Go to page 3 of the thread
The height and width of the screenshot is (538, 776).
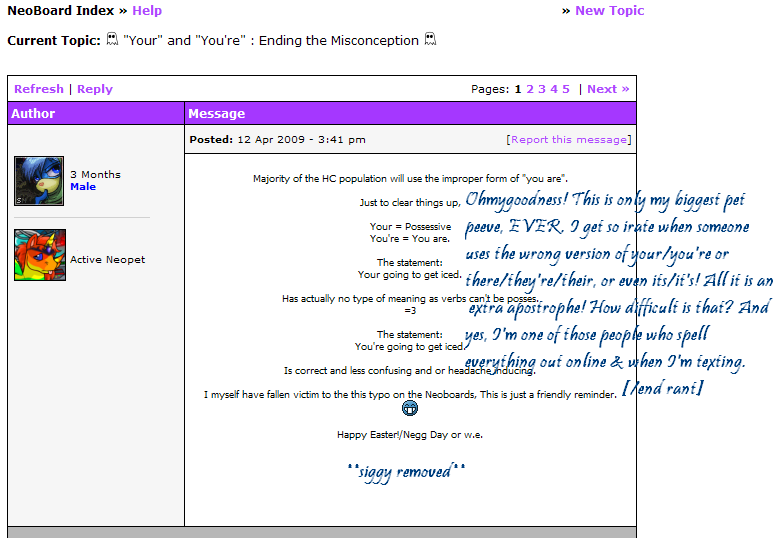pyautogui.click(x=542, y=89)
